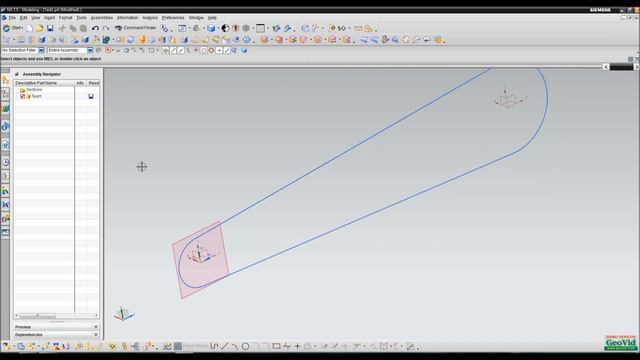Open the Insert menu

coord(49,18)
